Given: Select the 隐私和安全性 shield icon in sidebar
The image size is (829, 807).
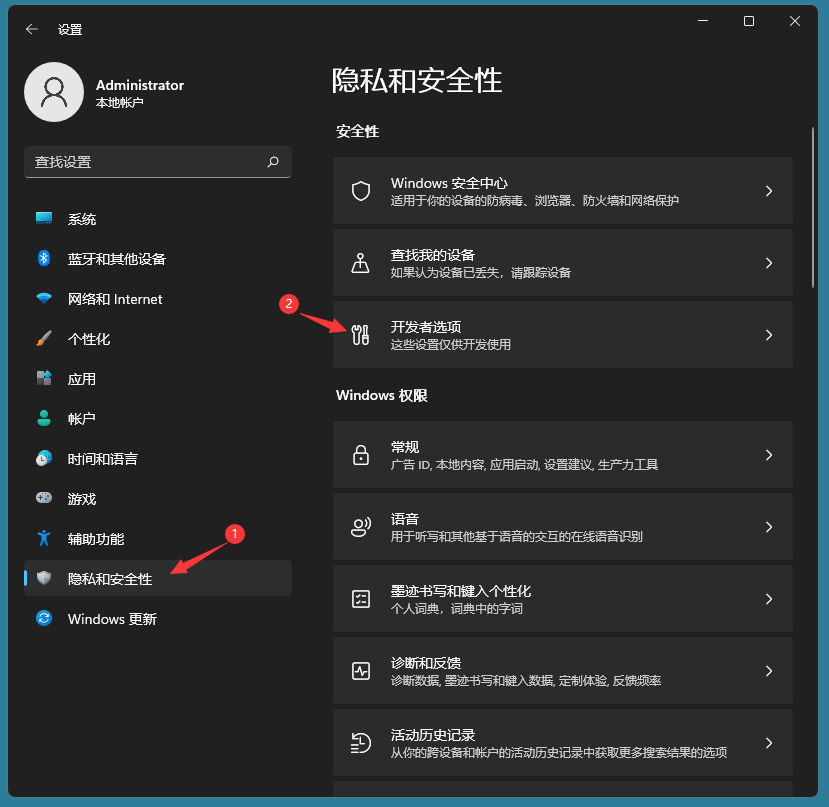Looking at the screenshot, I should coord(44,578).
